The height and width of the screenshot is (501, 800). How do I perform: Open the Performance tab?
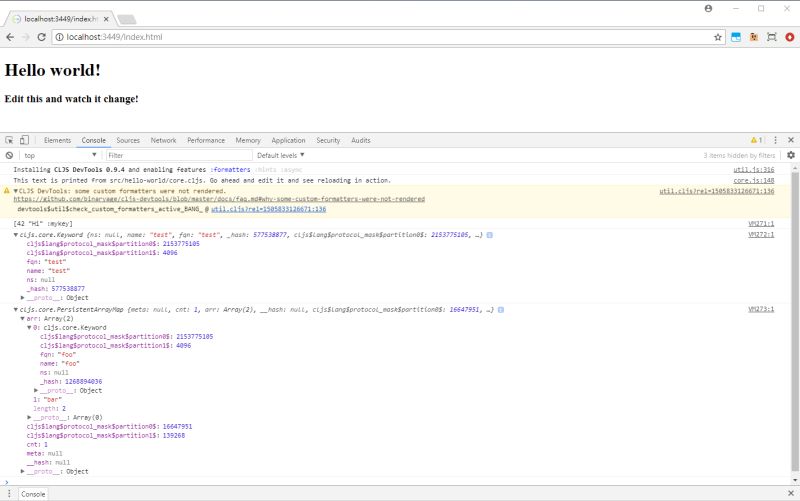(206, 140)
